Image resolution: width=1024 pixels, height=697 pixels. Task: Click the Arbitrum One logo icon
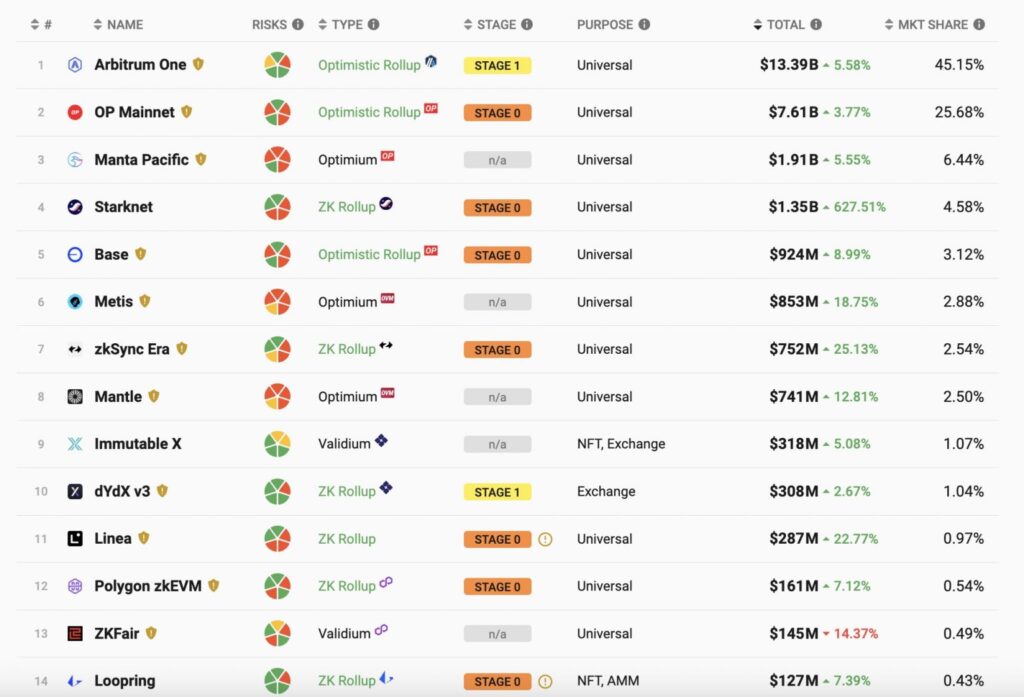[x=75, y=65]
